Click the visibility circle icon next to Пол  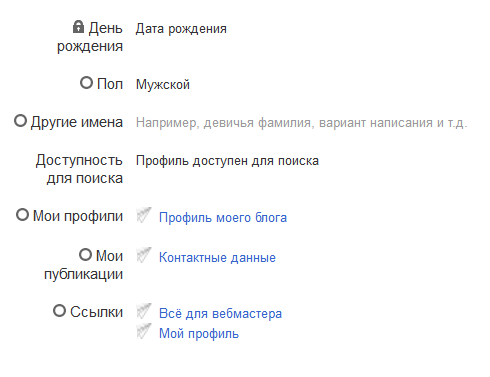click(86, 82)
